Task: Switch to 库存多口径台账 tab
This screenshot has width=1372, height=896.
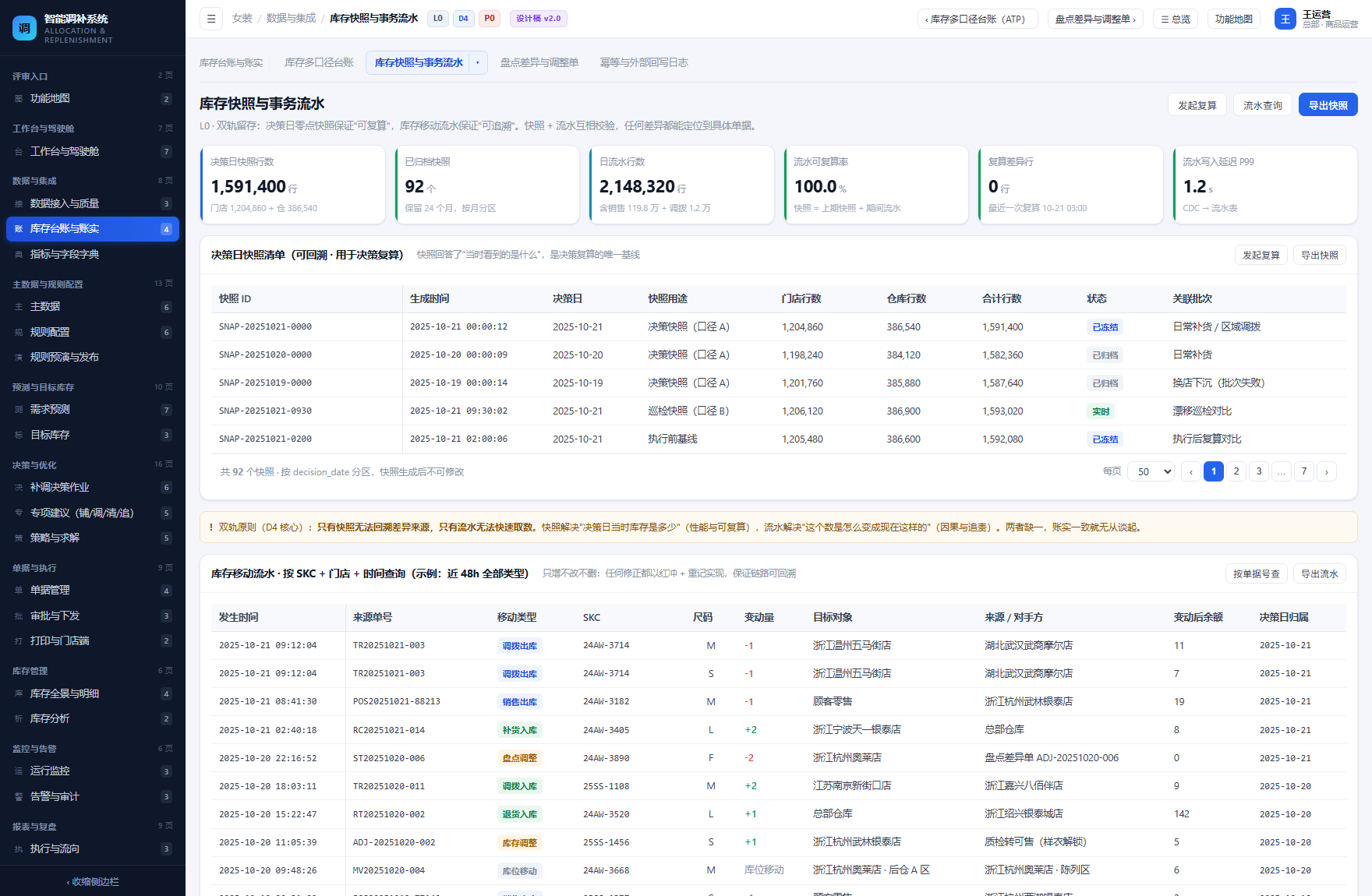Action: click(x=319, y=63)
